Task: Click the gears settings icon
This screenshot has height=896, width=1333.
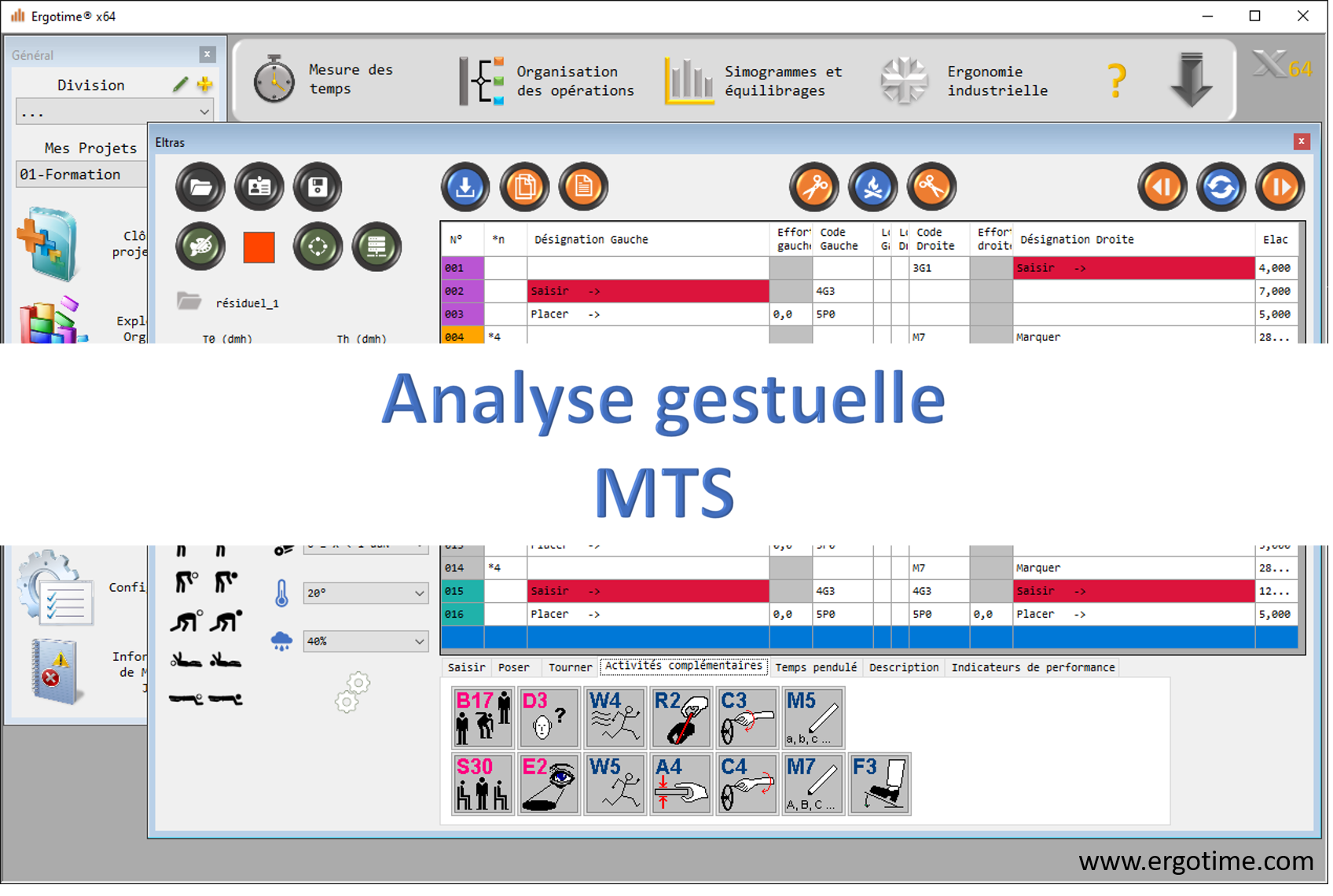Action: (352, 692)
